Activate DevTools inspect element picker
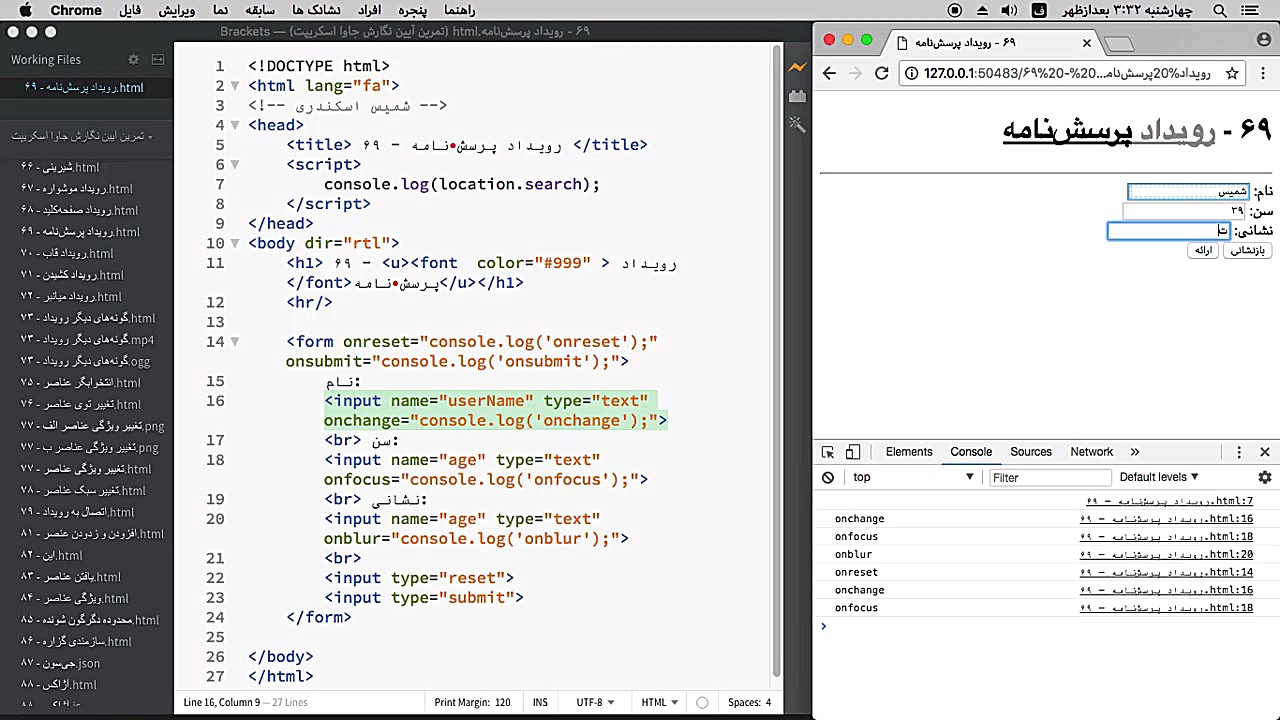1280x720 pixels. (x=828, y=452)
